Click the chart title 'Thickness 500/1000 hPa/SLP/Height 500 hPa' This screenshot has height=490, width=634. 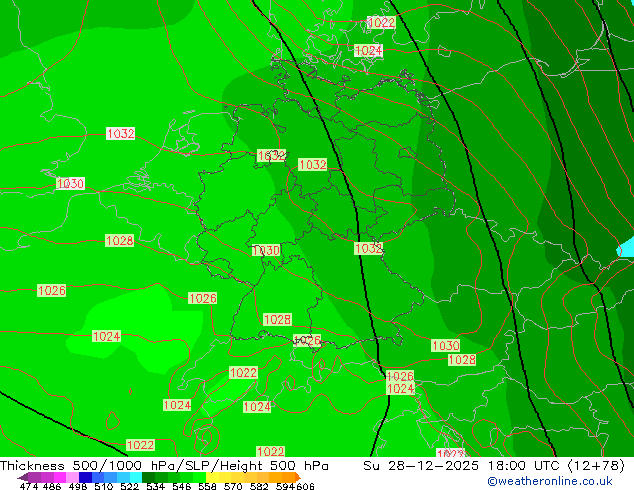pos(164,466)
